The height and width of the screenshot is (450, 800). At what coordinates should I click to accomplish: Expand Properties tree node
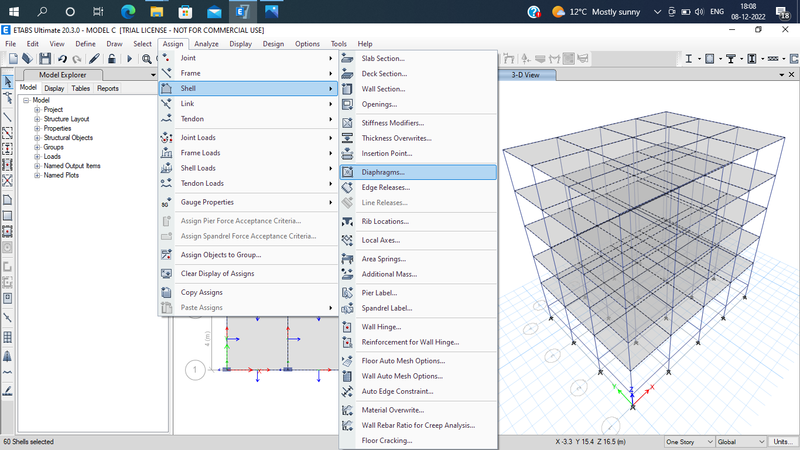click(x=37, y=129)
